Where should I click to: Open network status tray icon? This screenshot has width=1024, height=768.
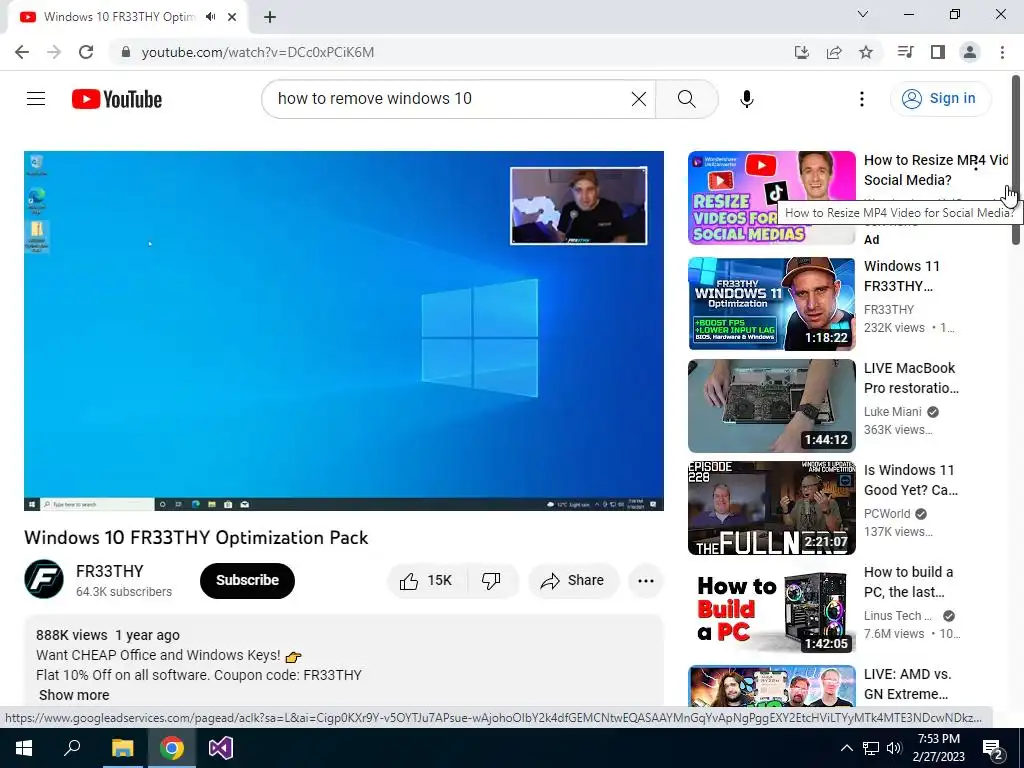coord(871,748)
